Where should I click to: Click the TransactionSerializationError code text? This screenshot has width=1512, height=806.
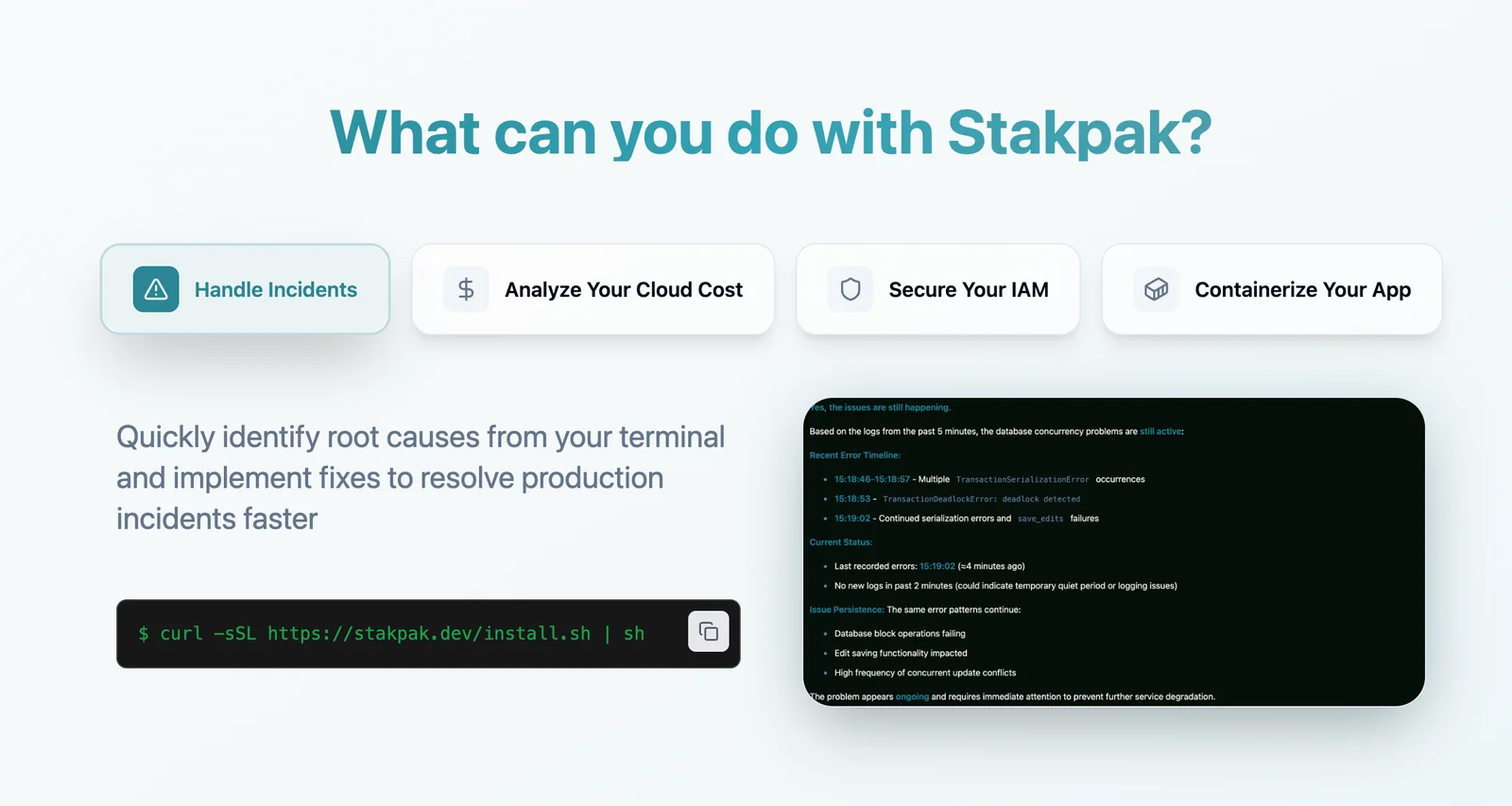click(1022, 480)
